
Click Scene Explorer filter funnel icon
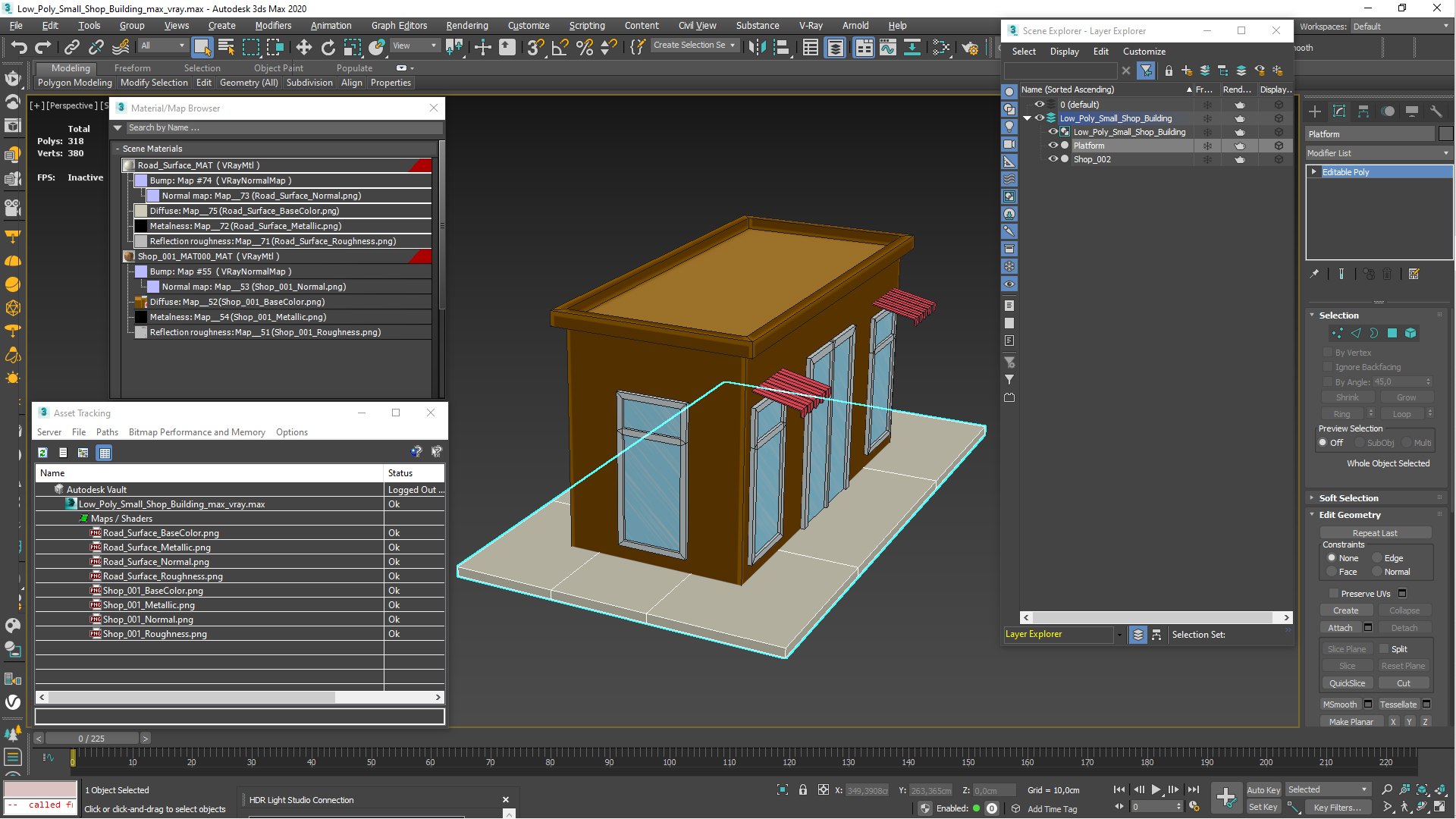pyautogui.click(x=1146, y=71)
